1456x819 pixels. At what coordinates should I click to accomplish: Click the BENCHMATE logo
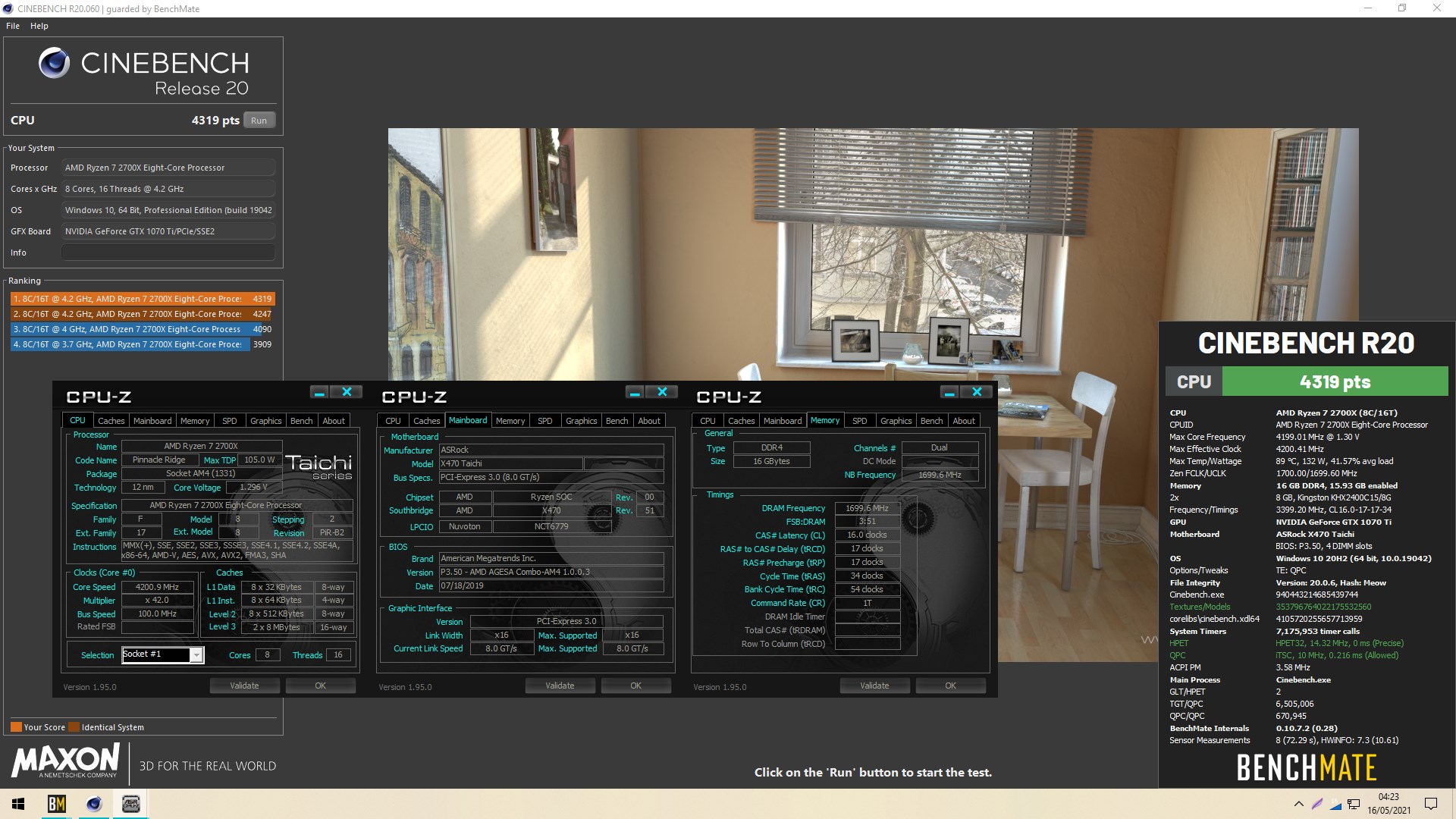(x=1307, y=767)
